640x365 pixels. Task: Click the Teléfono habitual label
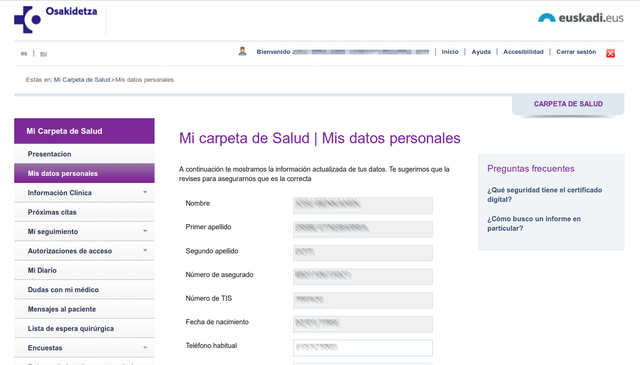tap(211, 345)
